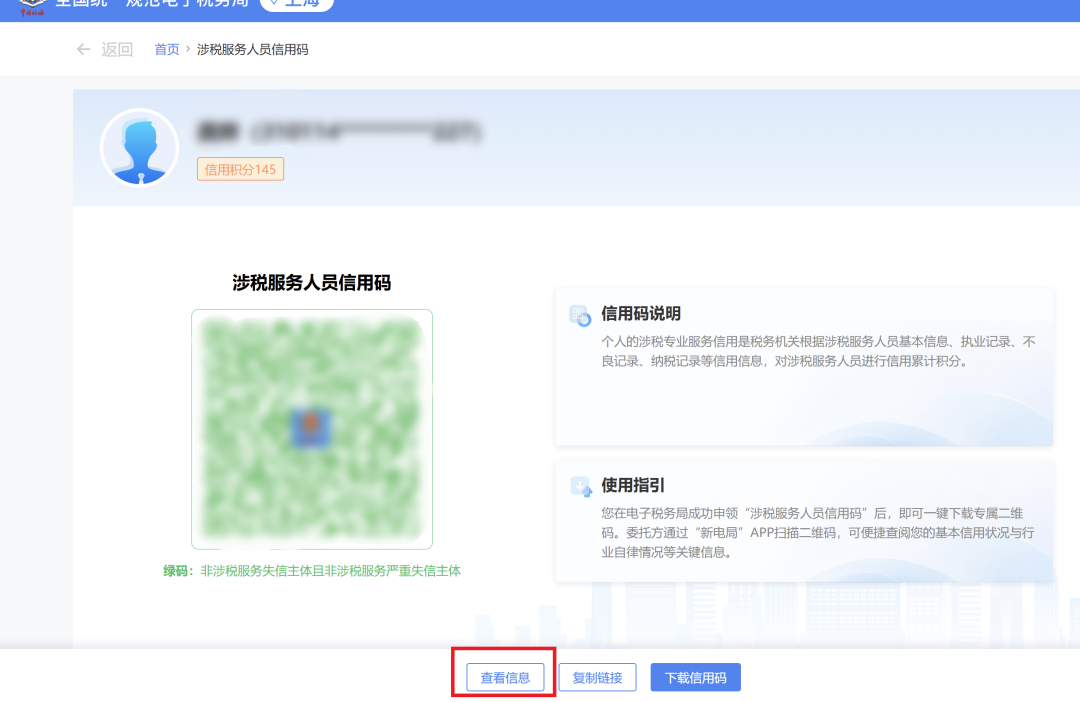Click the emblem in the QR code center

tap(311, 428)
